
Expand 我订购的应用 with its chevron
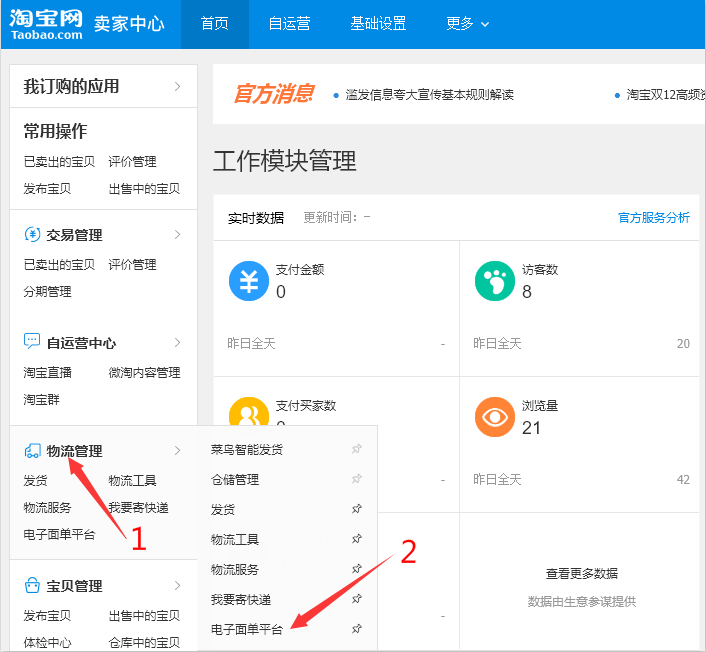(177, 86)
